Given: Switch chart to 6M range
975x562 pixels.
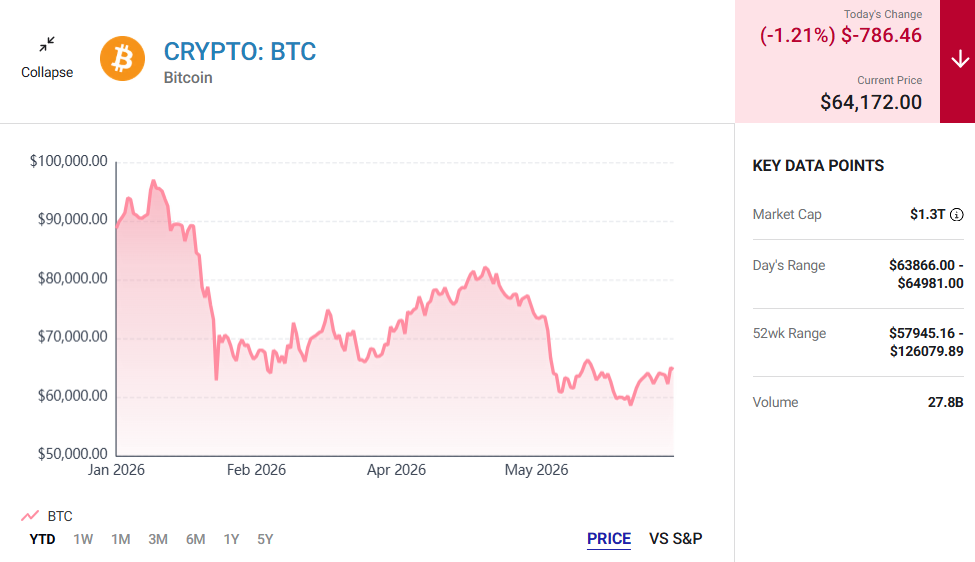Looking at the screenshot, I should [195, 539].
